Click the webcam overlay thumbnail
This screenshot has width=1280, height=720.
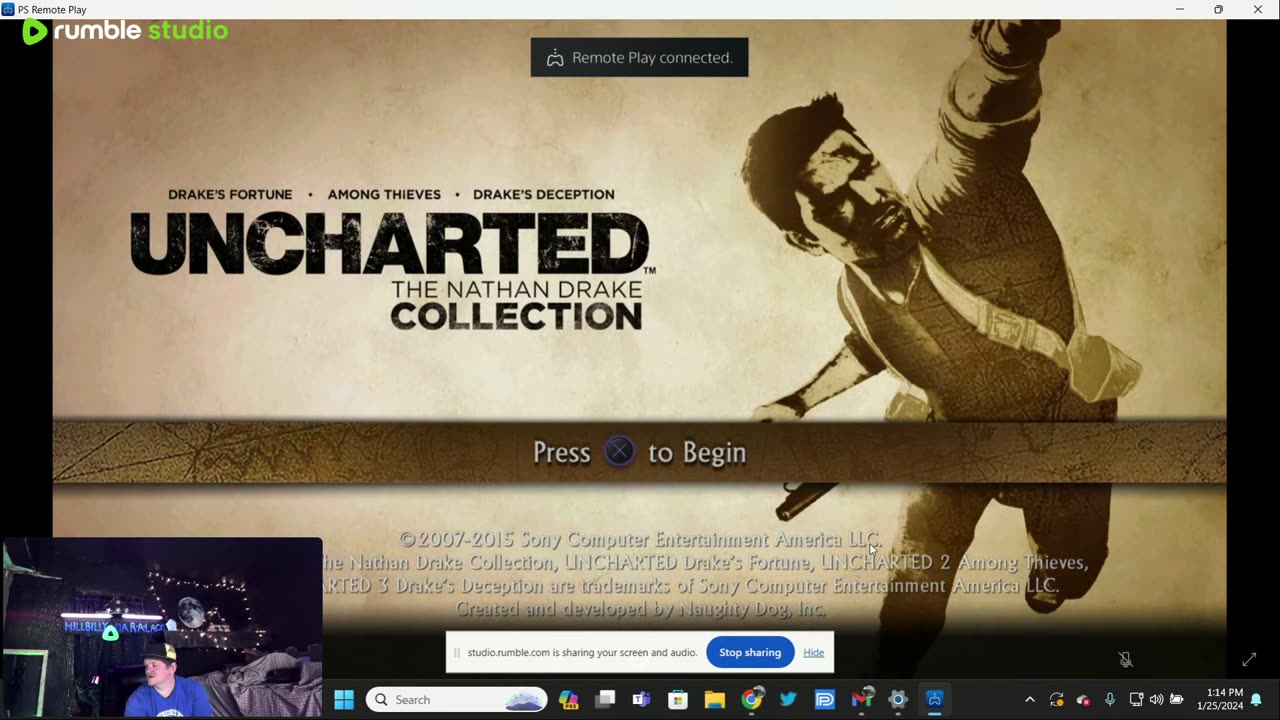(162, 628)
